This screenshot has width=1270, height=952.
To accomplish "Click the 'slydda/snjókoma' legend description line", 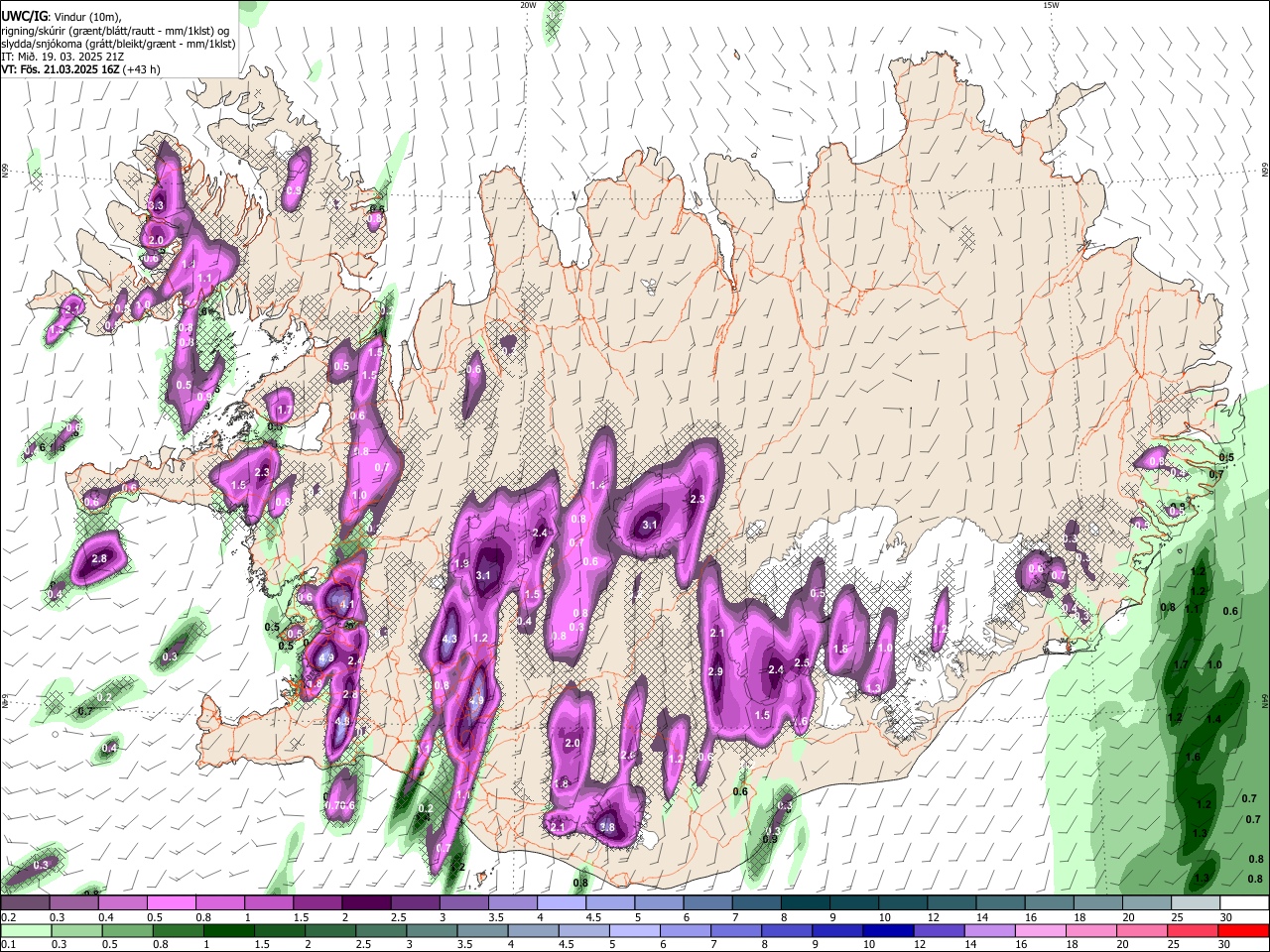I will (118, 44).
